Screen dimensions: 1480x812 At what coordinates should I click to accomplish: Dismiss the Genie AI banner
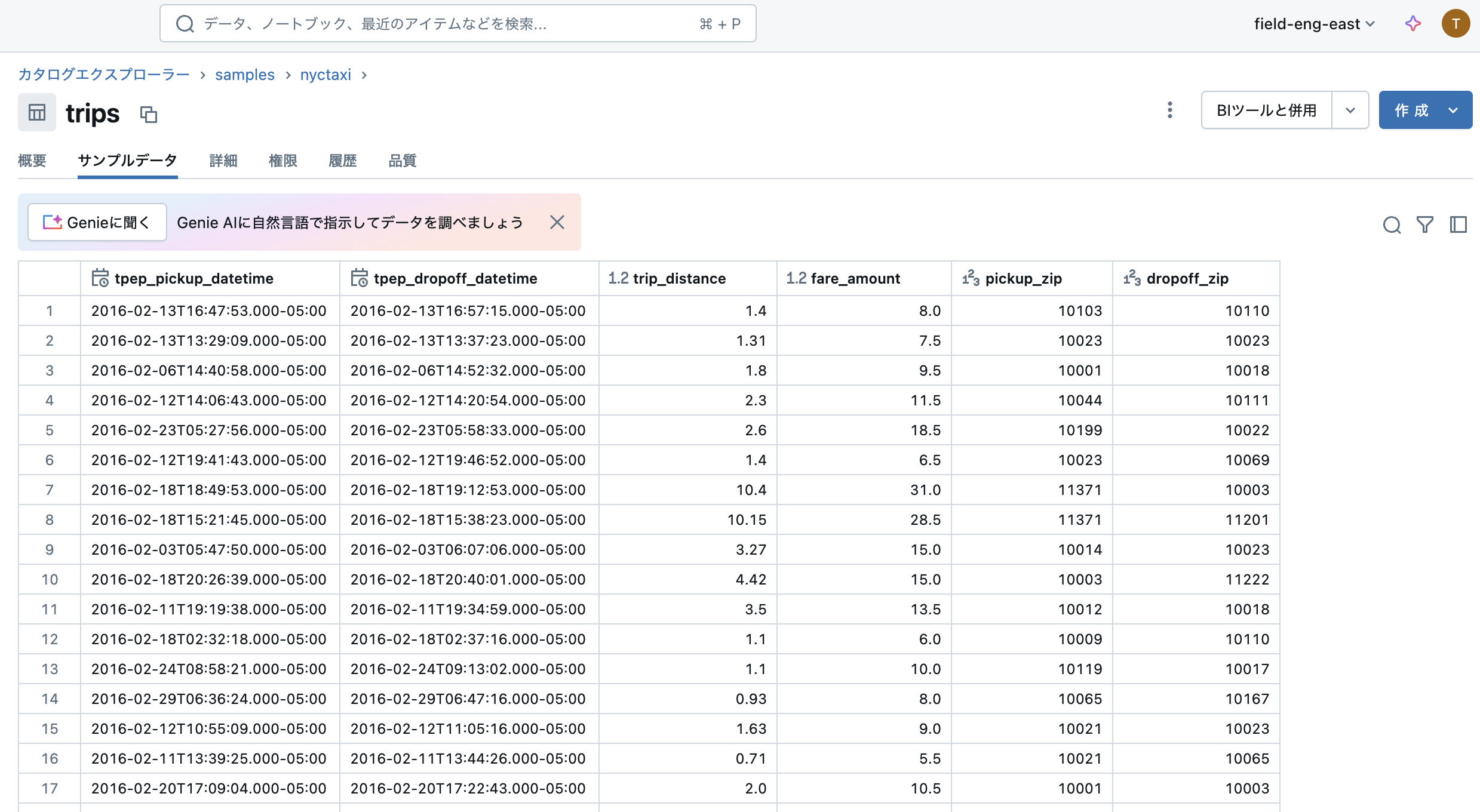coord(557,222)
